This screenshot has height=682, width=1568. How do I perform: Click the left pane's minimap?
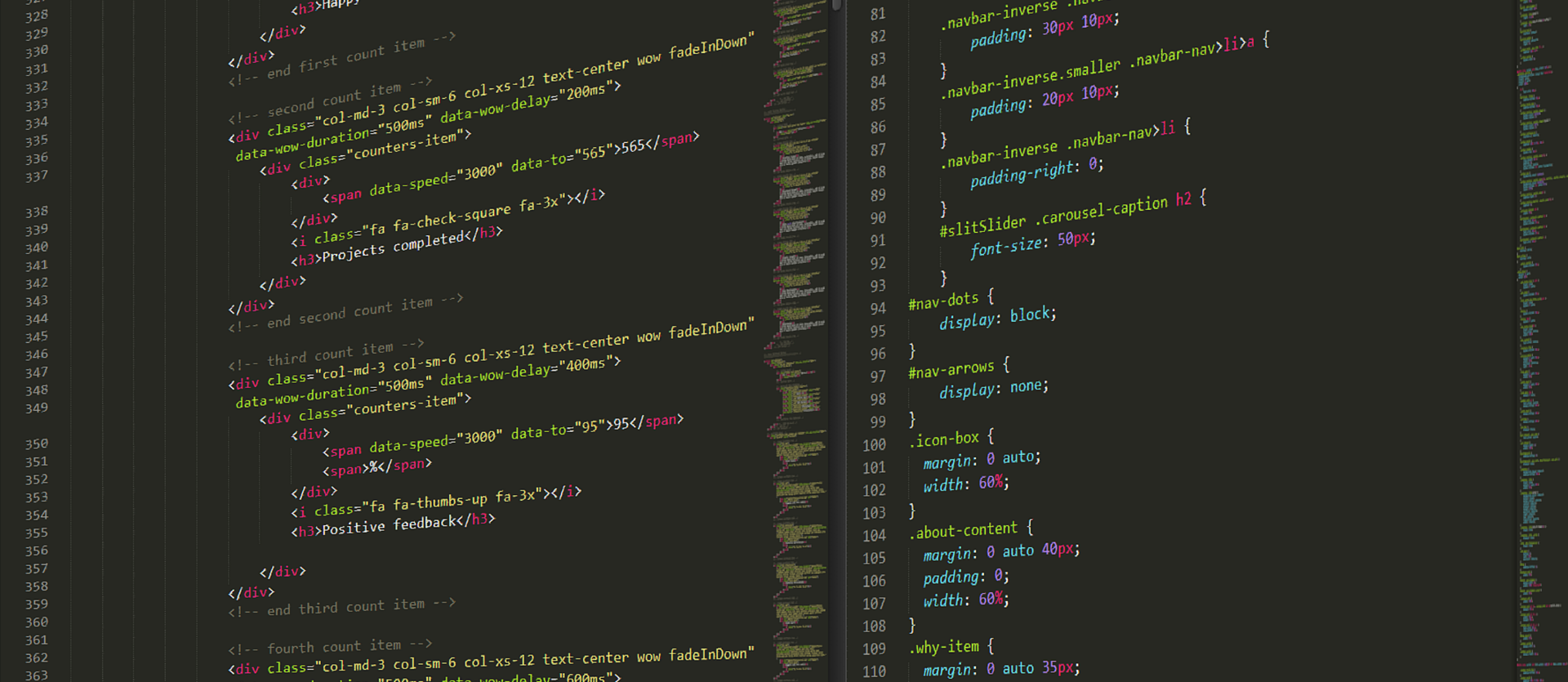(x=798, y=341)
